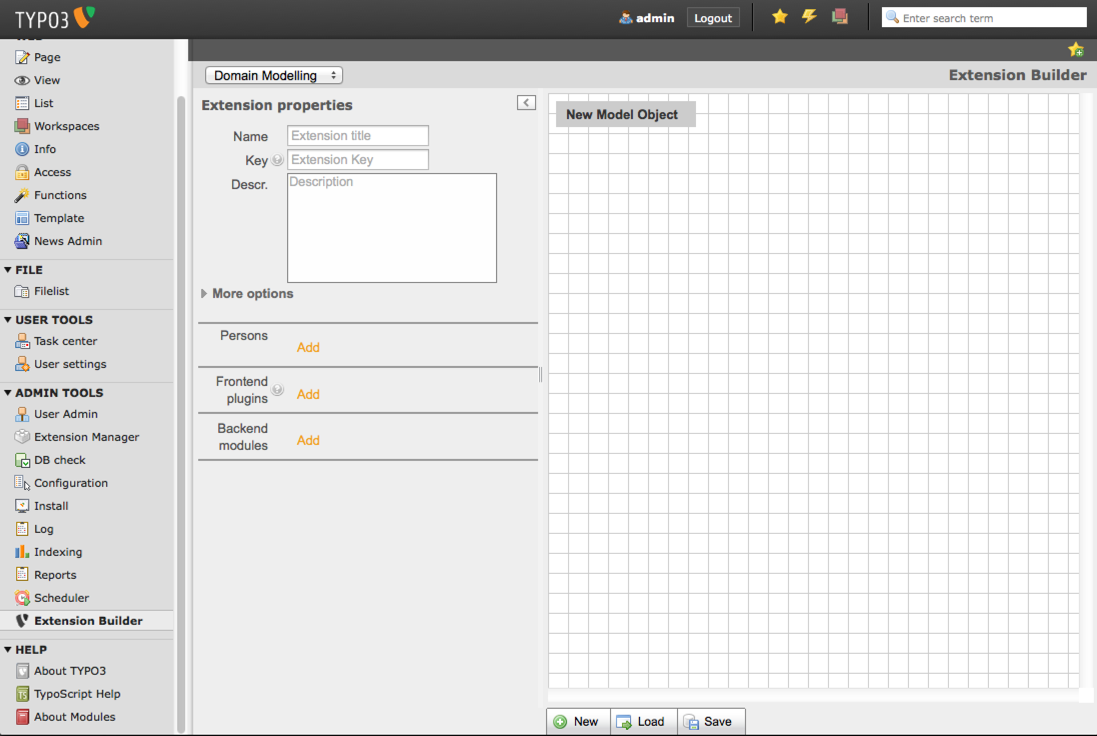Click the Extension title input field
Viewport: 1097px width, 736px height.
click(358, 136)
